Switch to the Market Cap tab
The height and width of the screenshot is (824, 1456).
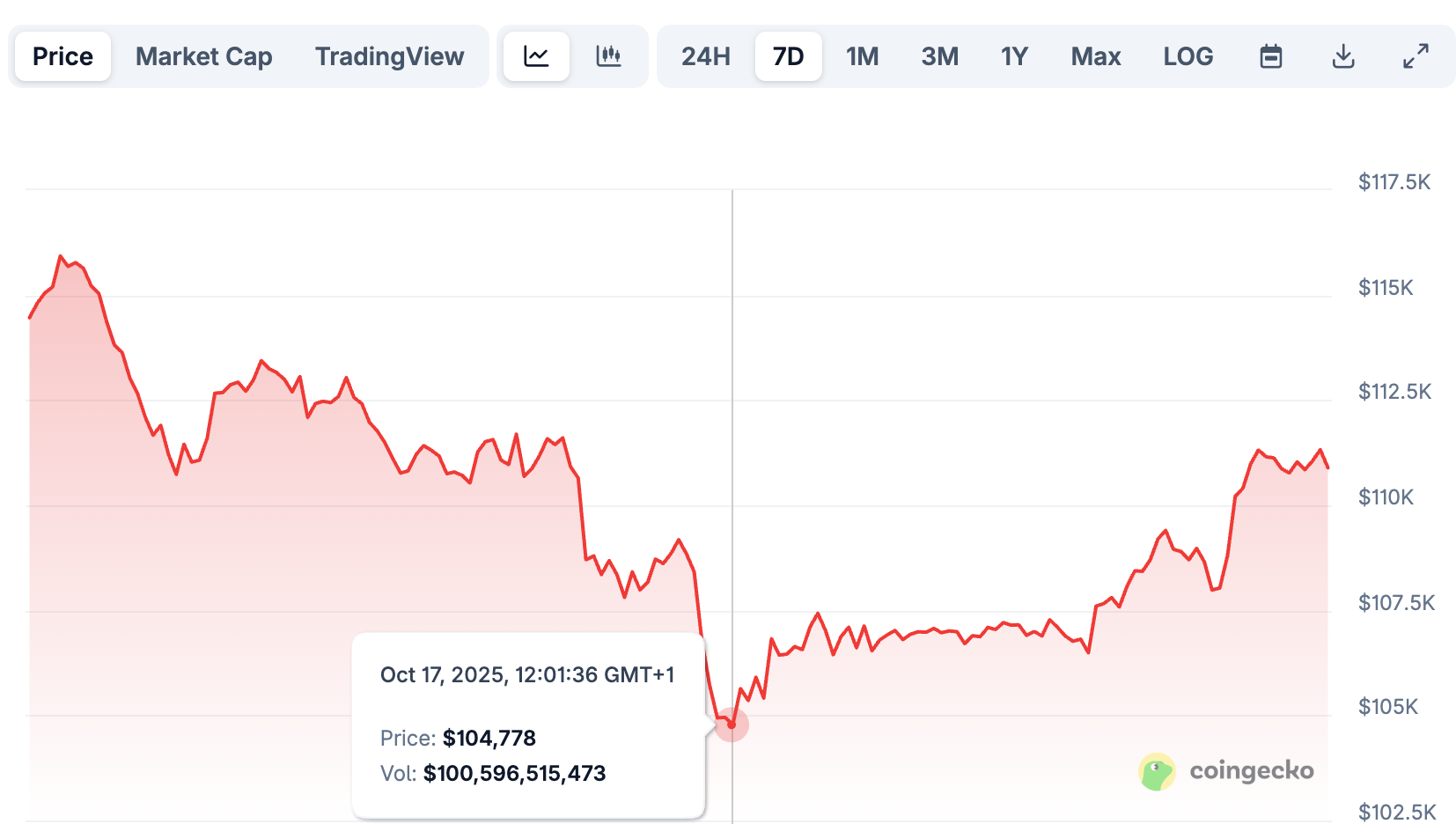click(x=203, y=55)
